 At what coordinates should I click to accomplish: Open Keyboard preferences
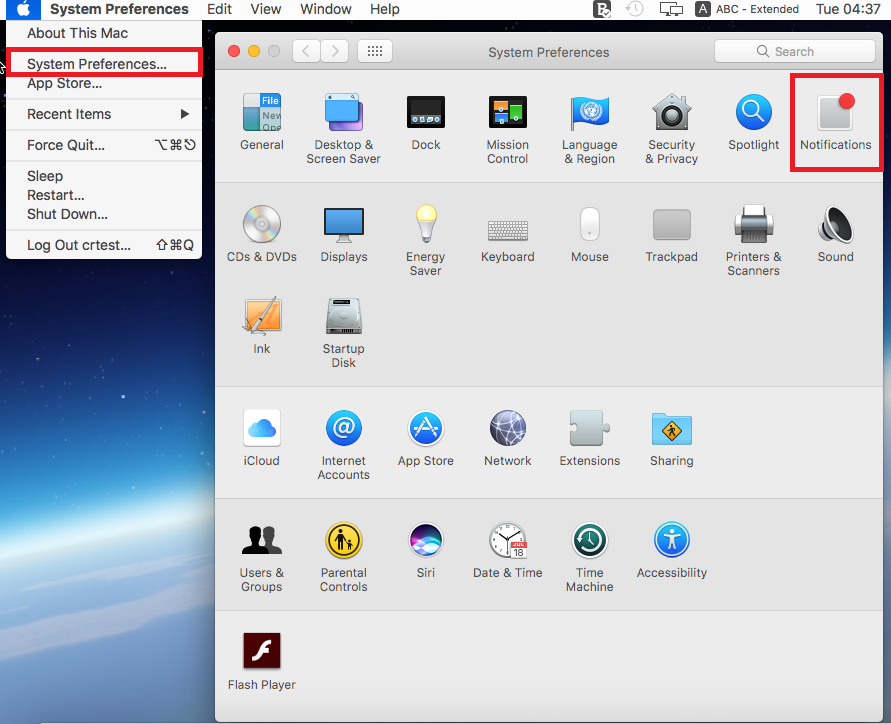[x=507, y=241]
